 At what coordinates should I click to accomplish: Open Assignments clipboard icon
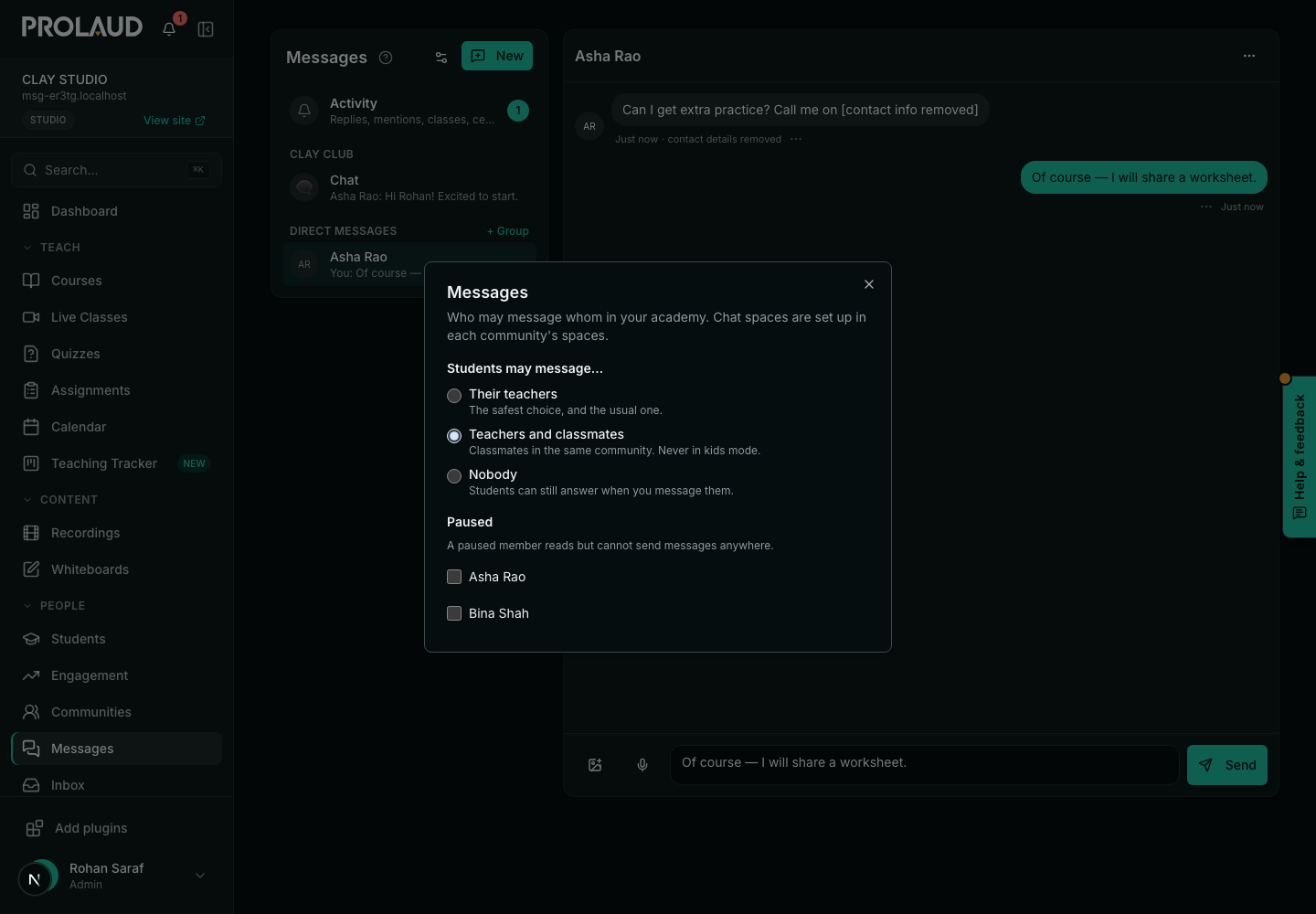coord(31,390)
